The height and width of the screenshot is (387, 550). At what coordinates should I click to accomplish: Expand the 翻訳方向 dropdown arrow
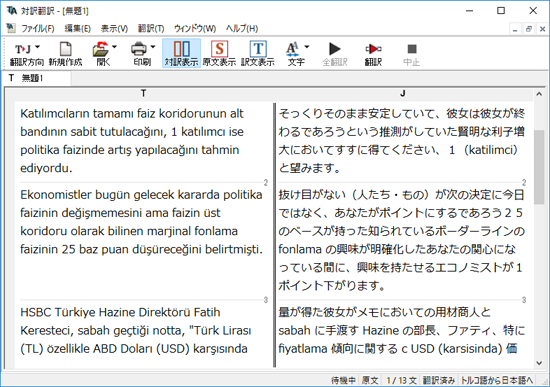(x=38, y=47)
